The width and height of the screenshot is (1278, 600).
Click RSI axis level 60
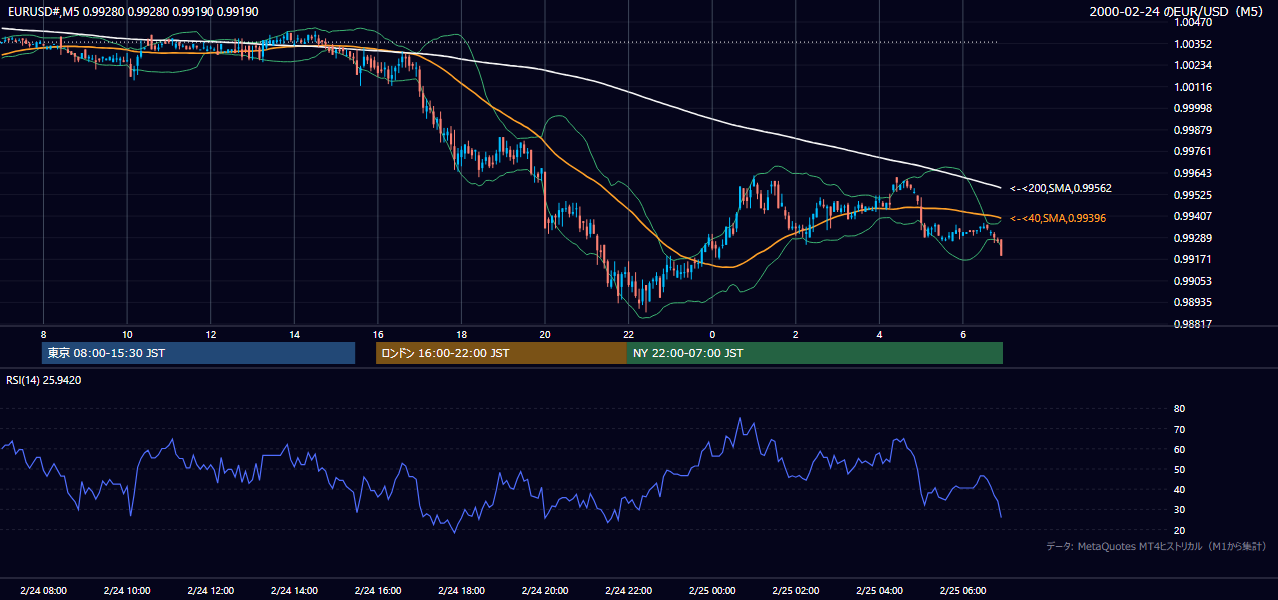pos(1180,449)
